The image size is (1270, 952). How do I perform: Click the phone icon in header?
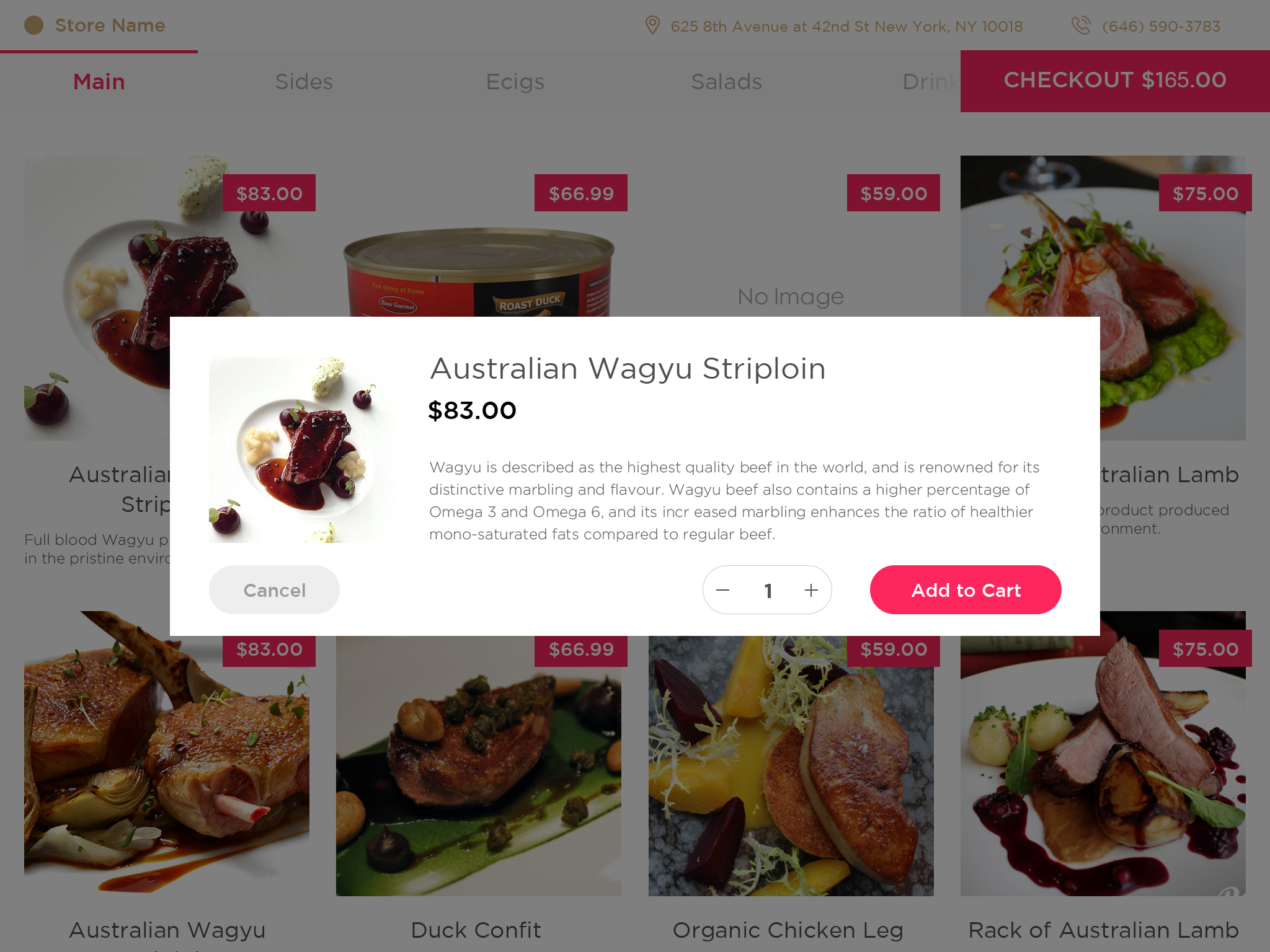[1080, 25]
